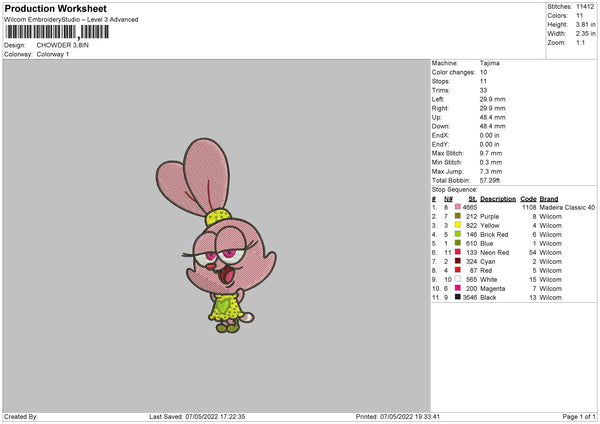Pick the White thread color swatch
The image size is (600, 424).
(x=458, y=279)
